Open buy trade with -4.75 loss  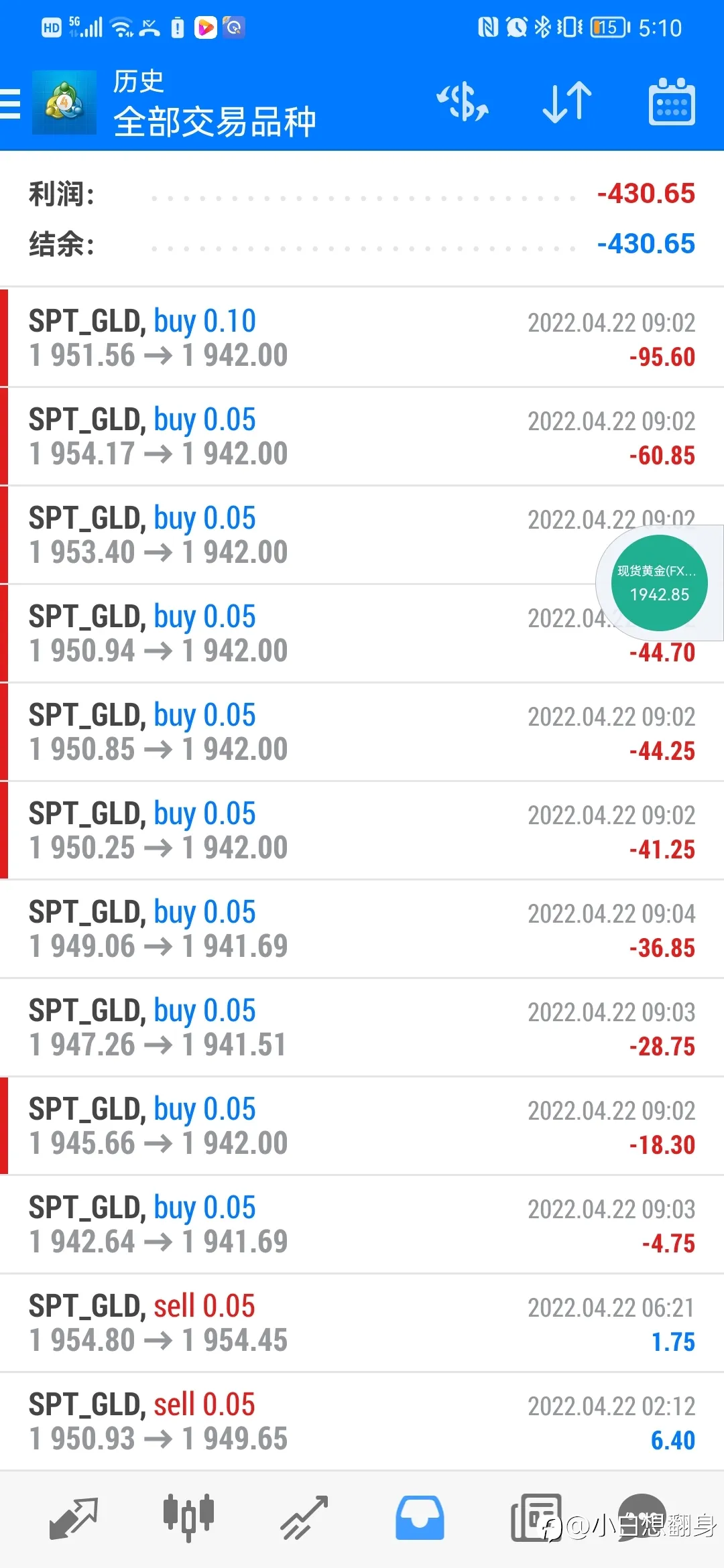pos(362,1224)
